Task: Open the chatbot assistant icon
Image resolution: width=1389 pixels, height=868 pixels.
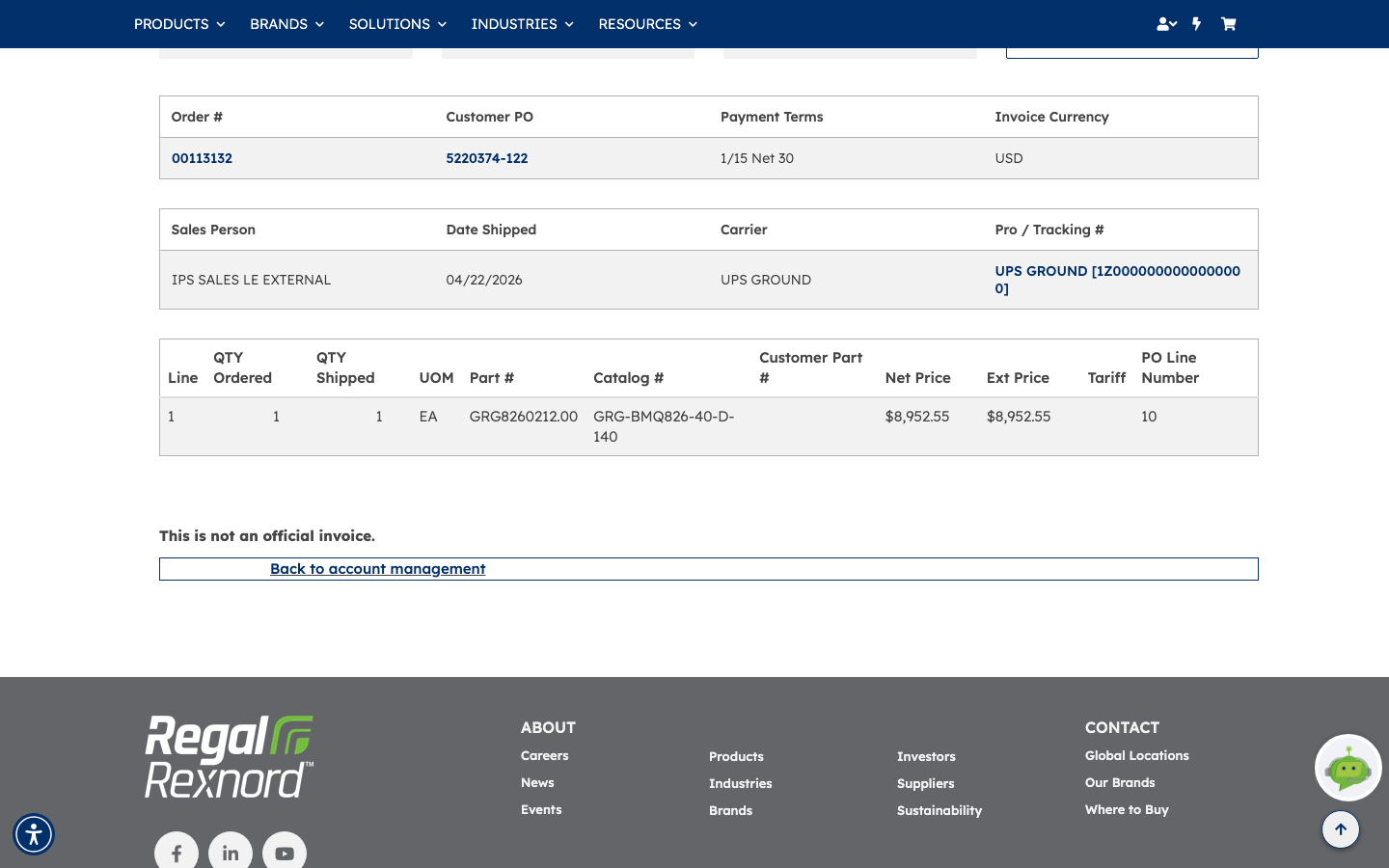Action: coord(1348,768)
